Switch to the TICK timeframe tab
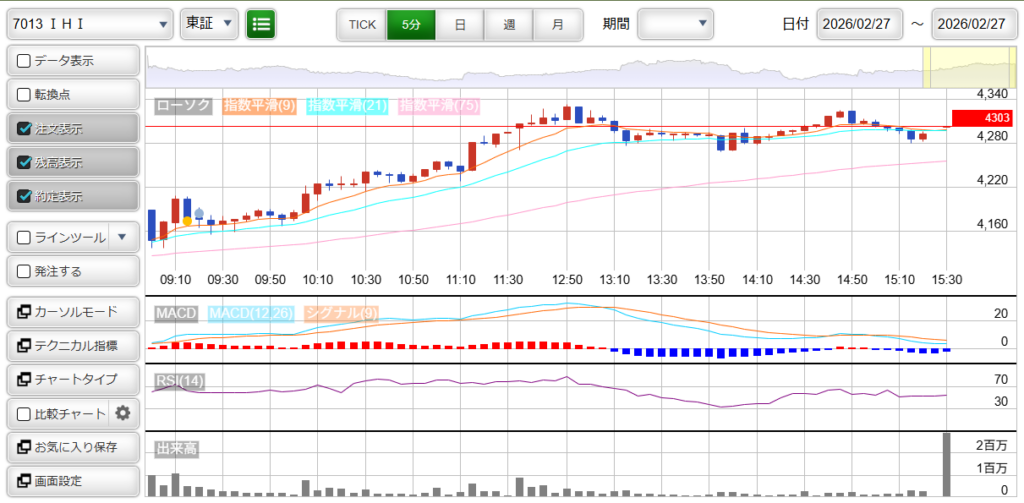 [361, 24]
